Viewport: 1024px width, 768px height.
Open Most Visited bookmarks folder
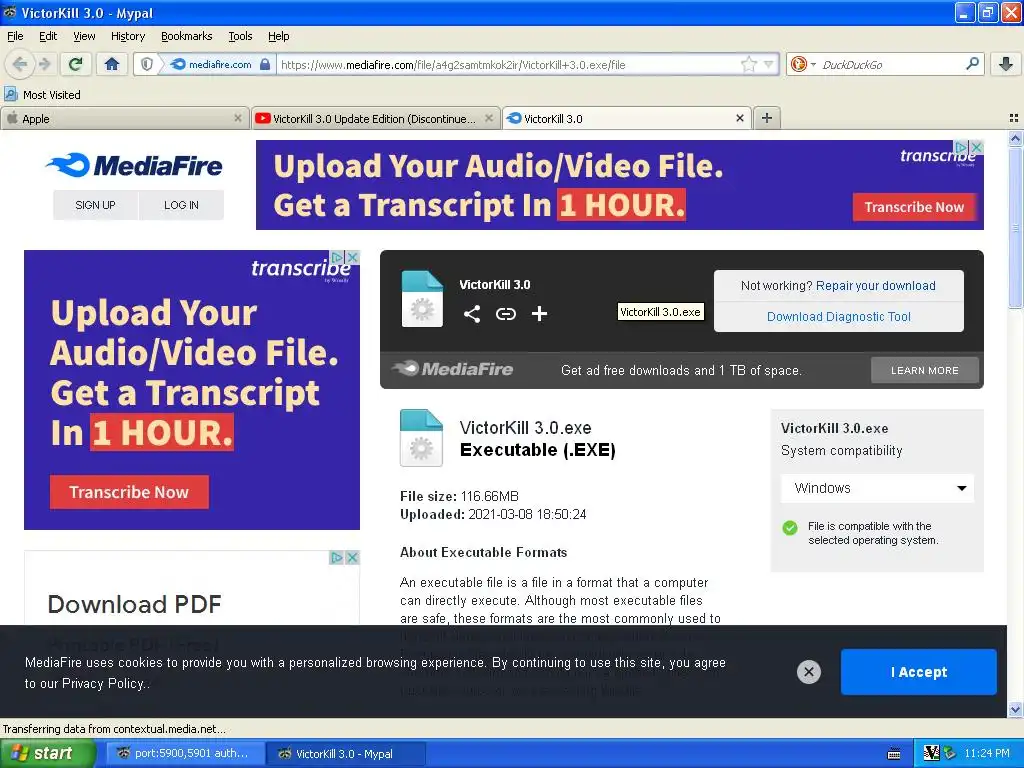coord(43,95)
